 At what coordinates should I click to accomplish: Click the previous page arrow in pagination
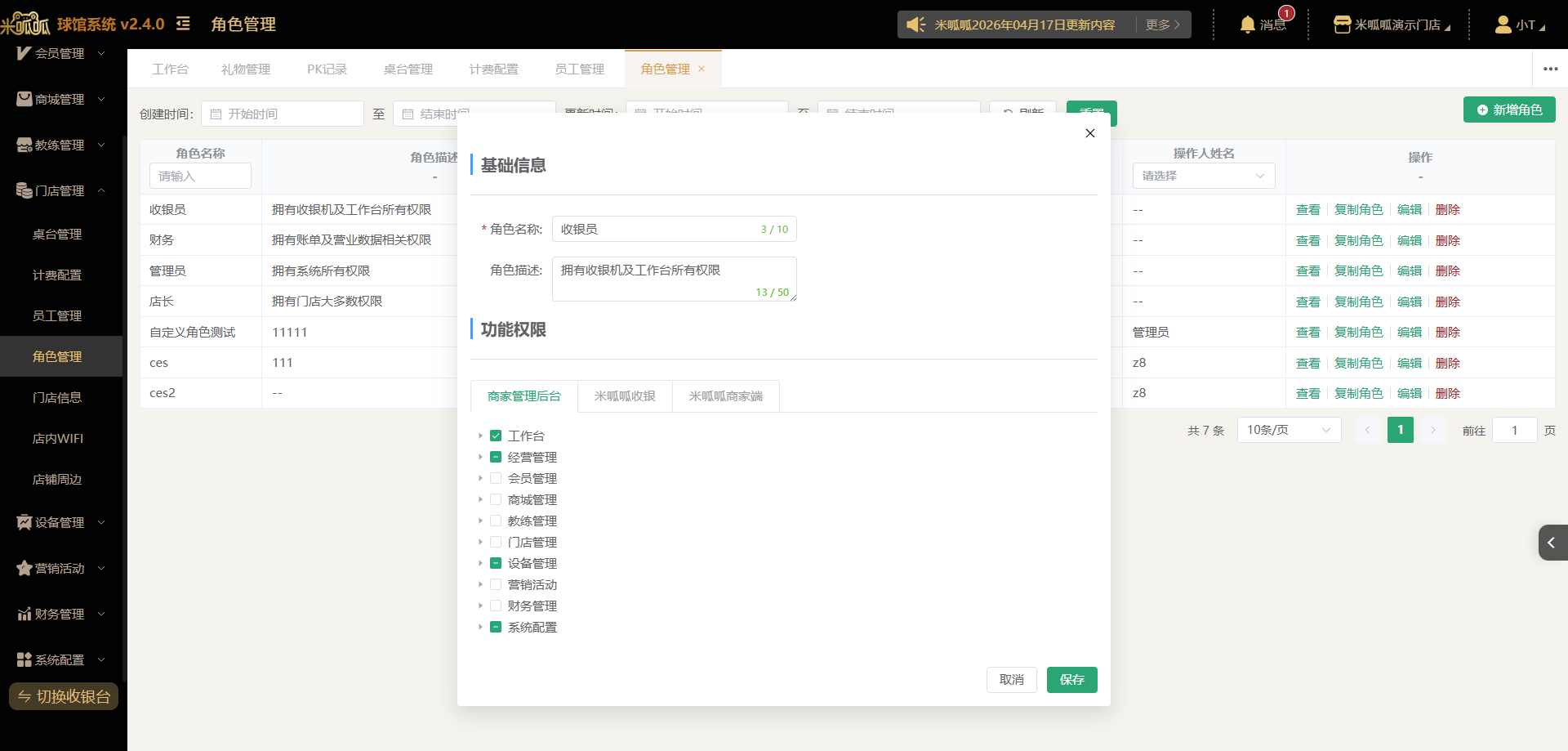tap(1367, 430)
